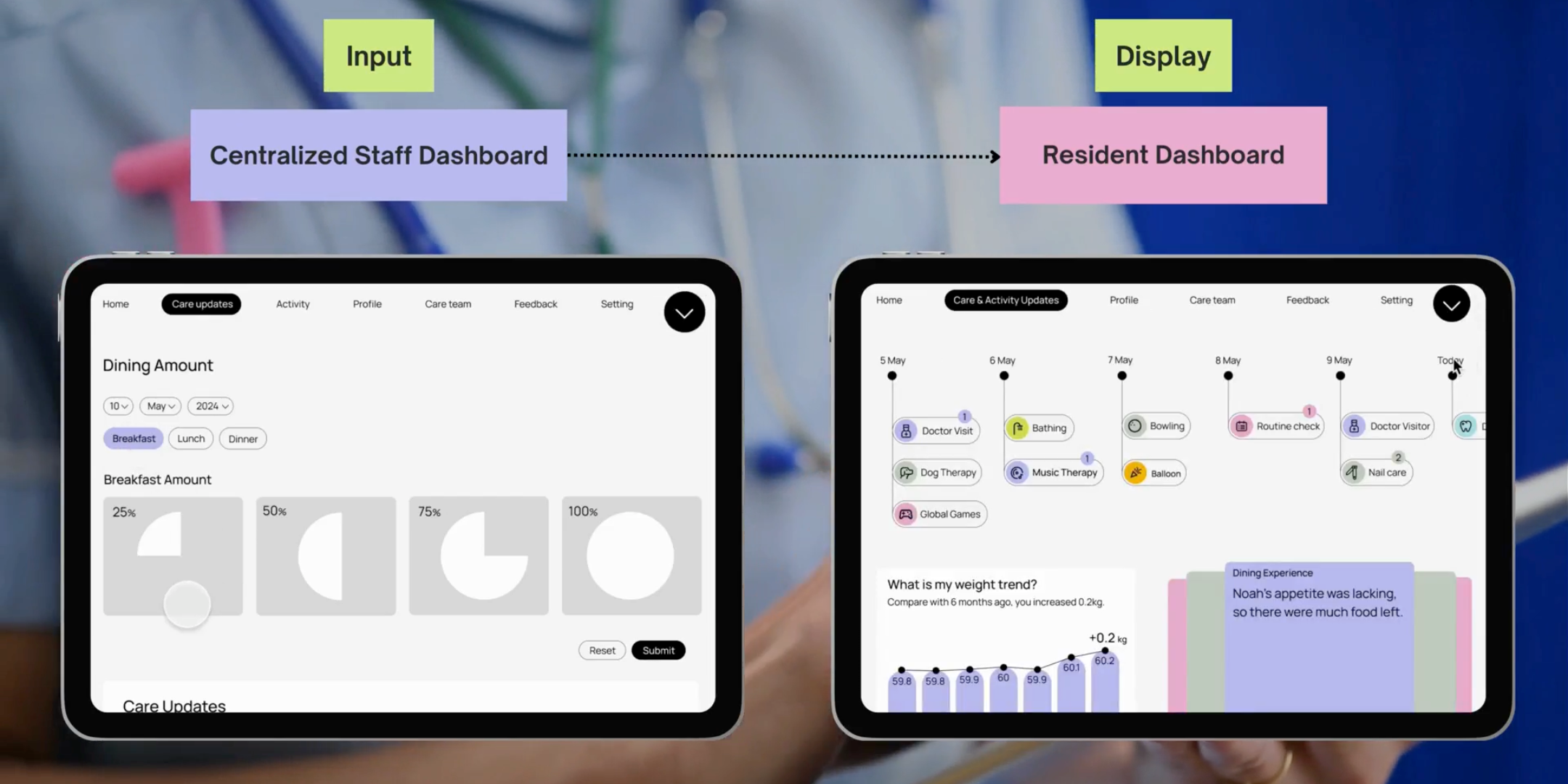This screenshot has width=1568, height=784.
Task: Select the Bowling activity icon
Action: pos(1134,426)
